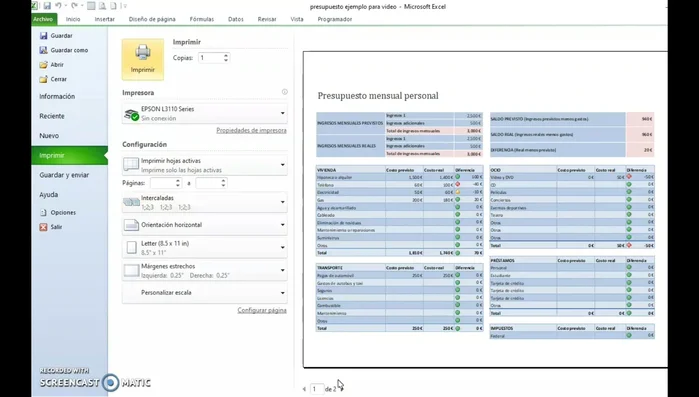Expand the Intercaladas dropdown arrow
The image size is (699, 397).
pyautogui.click(x=283, y=202)
